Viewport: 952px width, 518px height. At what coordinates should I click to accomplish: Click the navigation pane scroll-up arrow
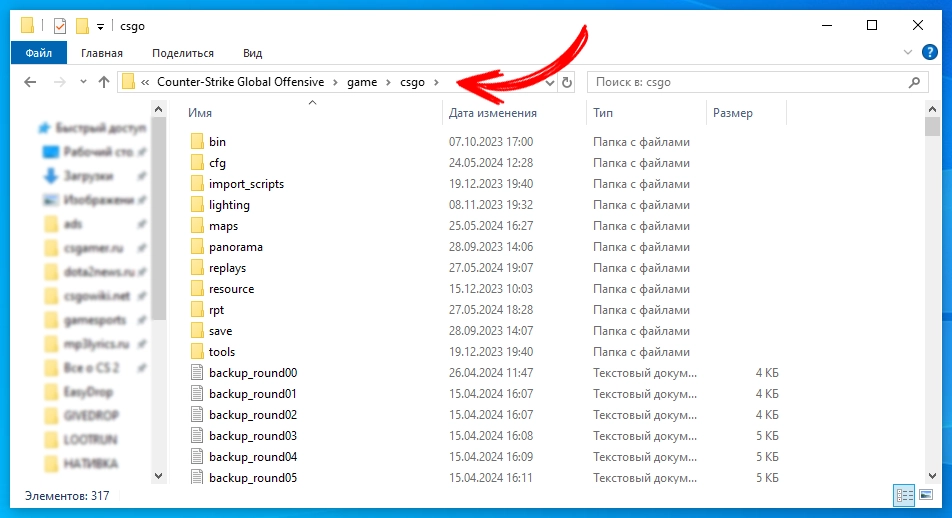(x=158, y=109)
